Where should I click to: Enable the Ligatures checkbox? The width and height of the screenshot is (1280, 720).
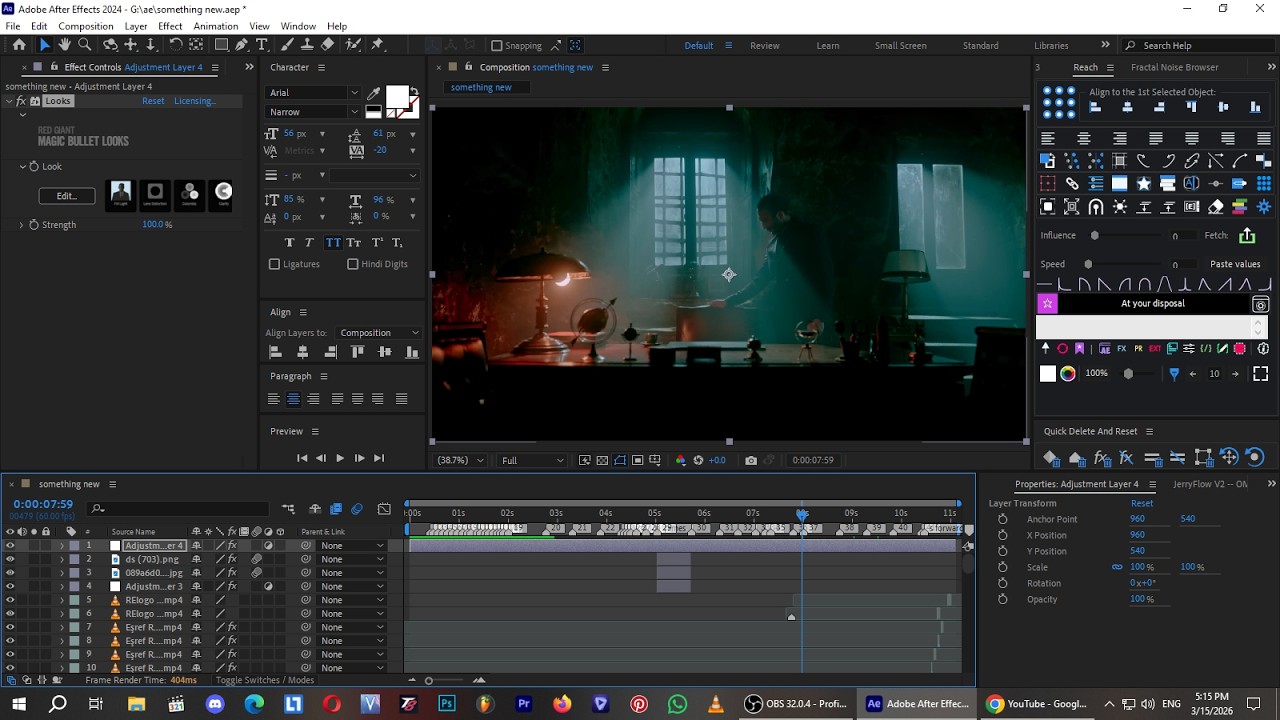pos(275,264)
